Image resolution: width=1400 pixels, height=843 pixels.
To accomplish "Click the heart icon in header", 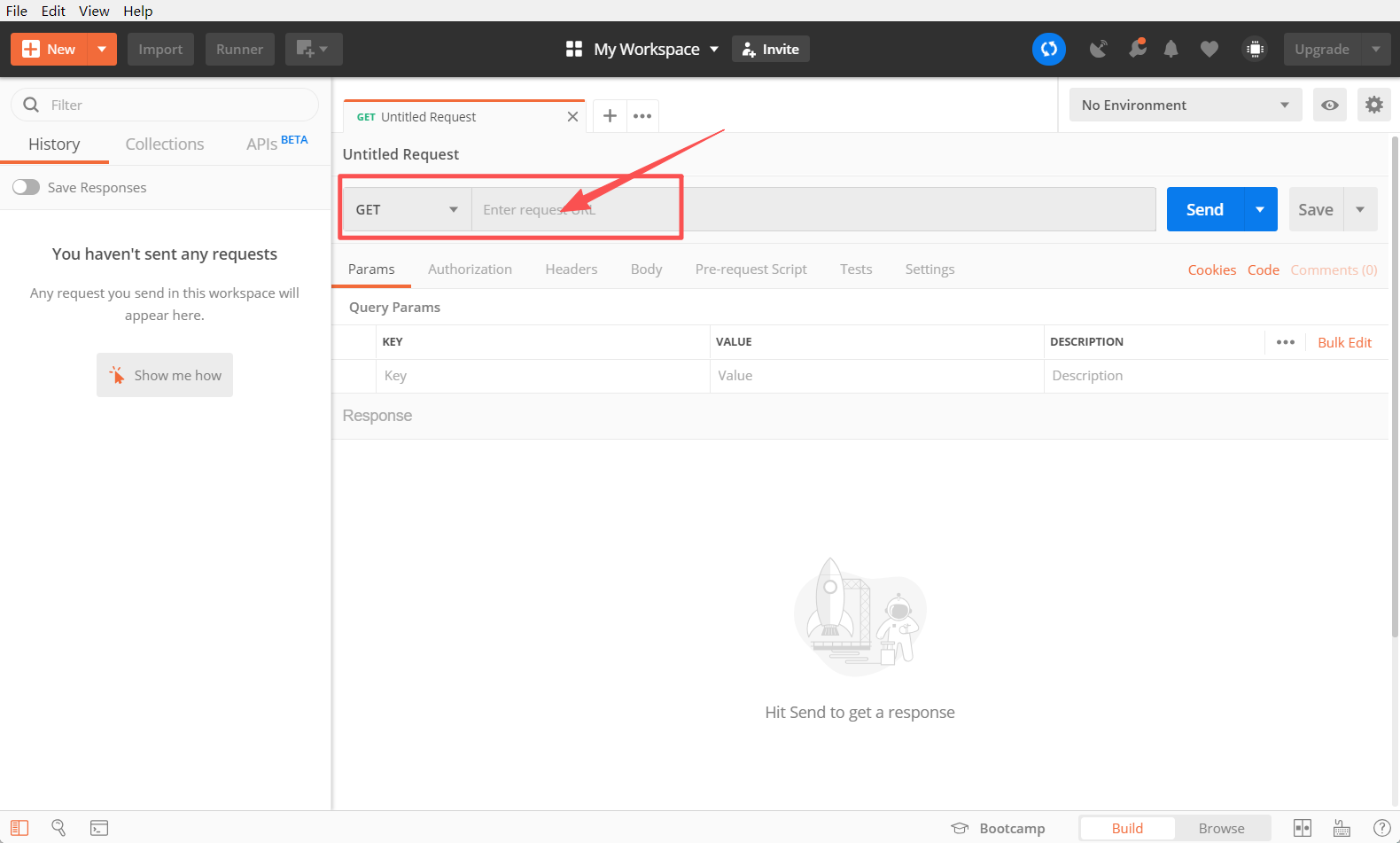I will tap(1209, 49).
